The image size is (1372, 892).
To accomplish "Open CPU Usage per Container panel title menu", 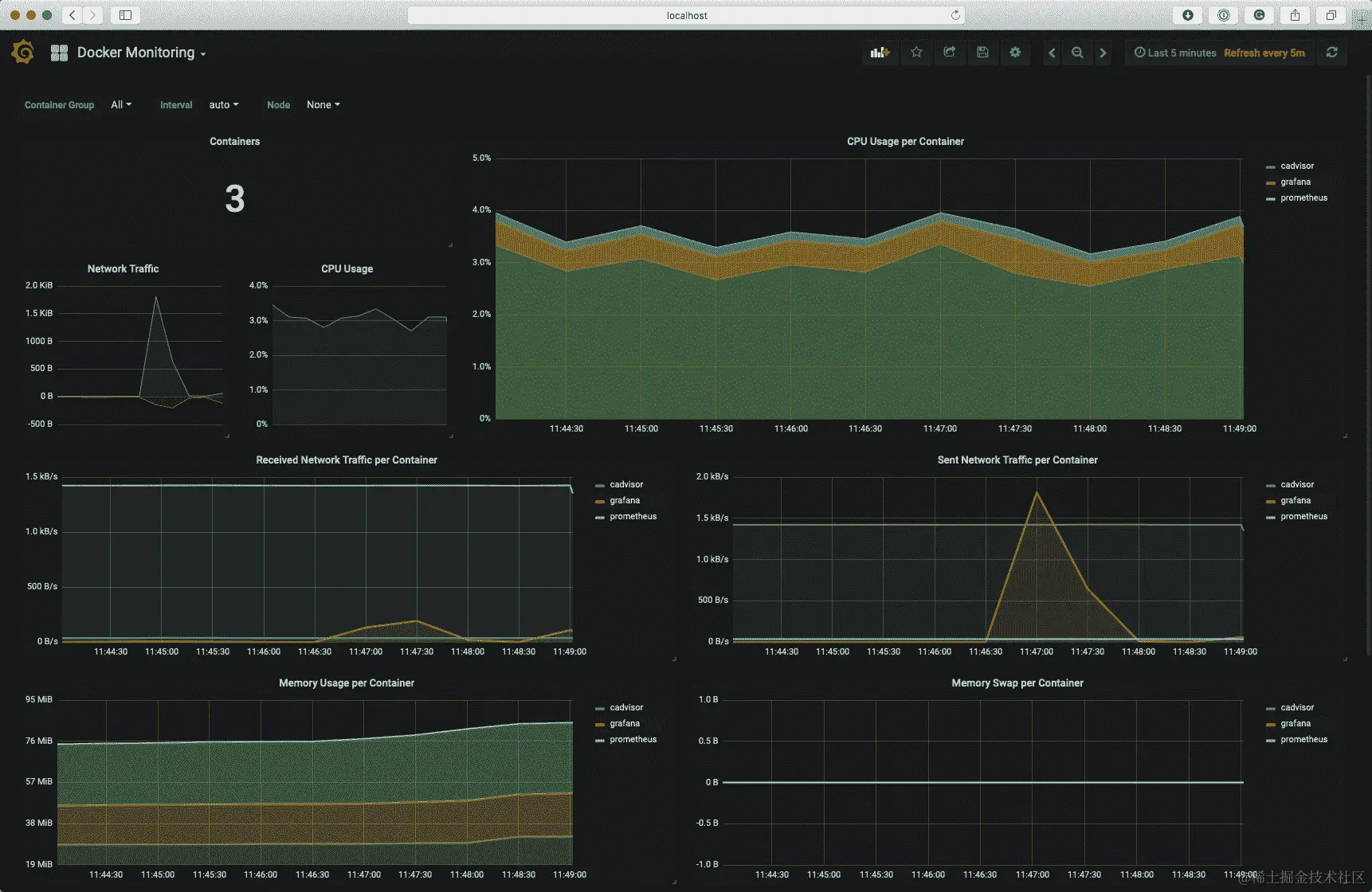I will pyautogui.click(x=905, y=142).
